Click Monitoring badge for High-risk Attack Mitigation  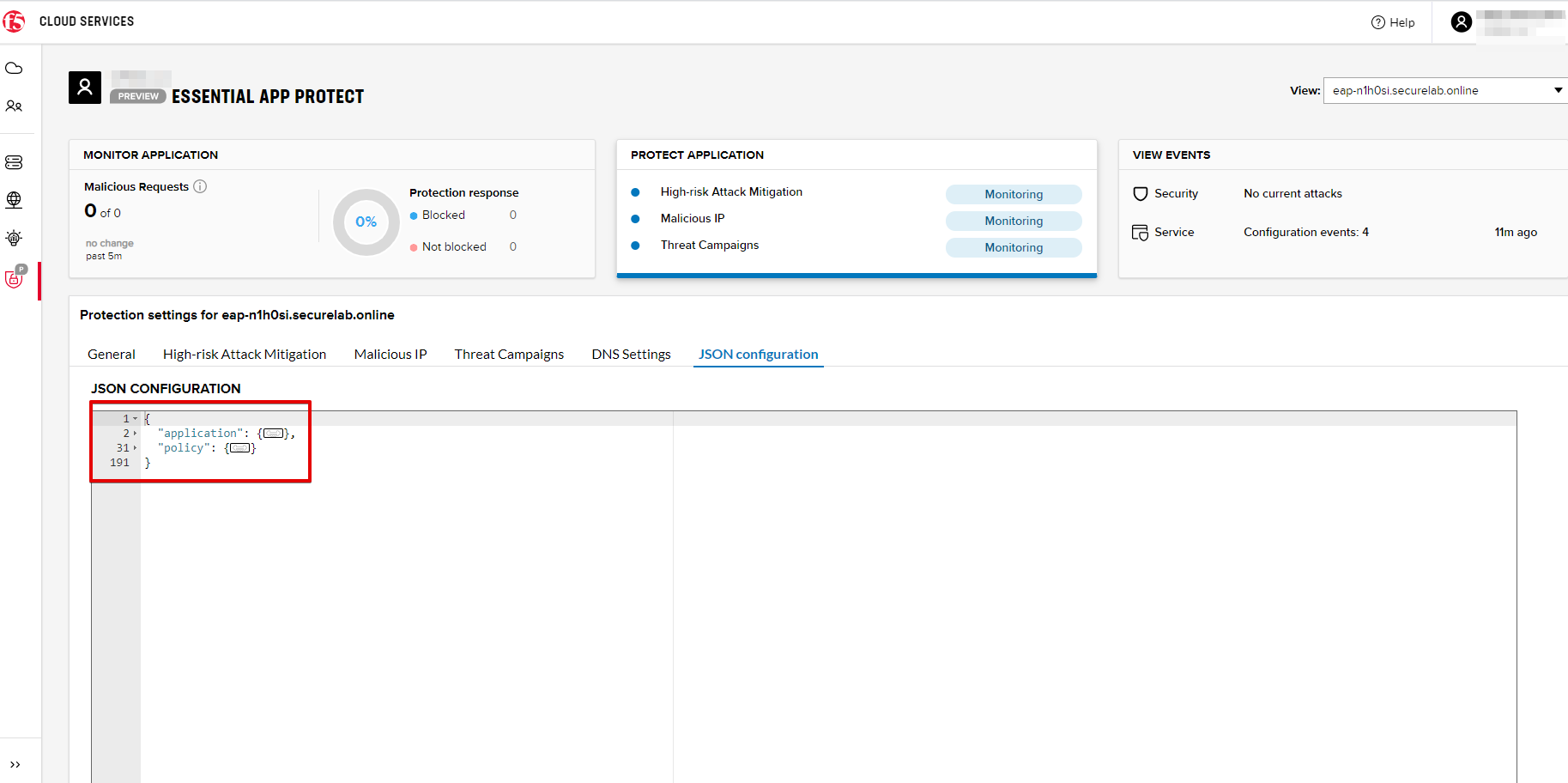coord(1014,194)
